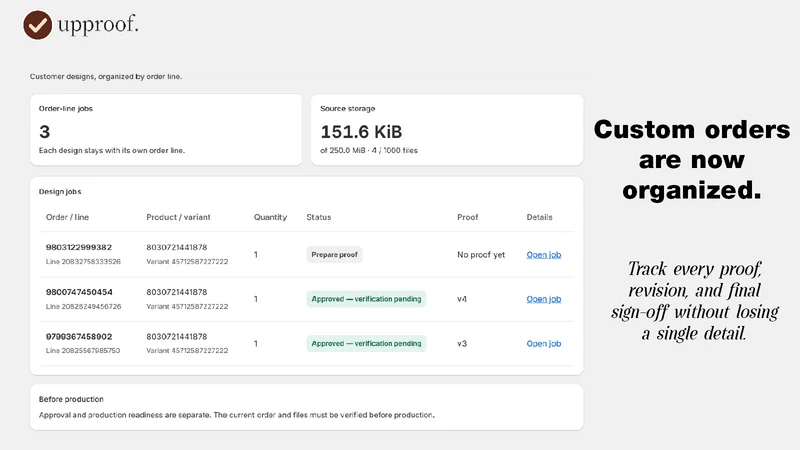
Task: Click the No proof yet cell
Action: pyautogui.click(x=481, y=255)
